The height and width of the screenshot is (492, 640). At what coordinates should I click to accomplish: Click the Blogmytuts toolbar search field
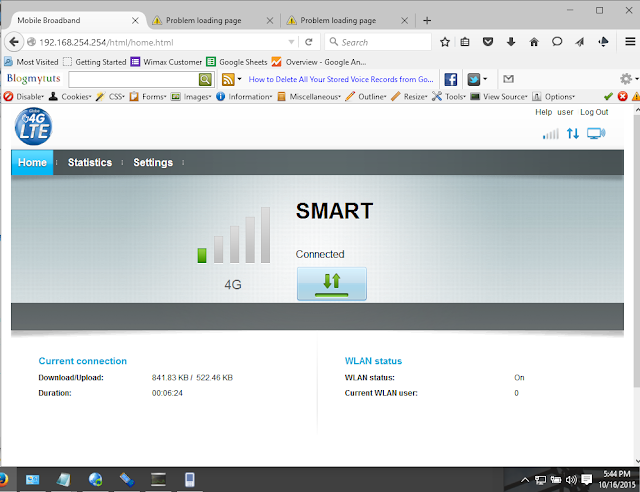click(x=134, y=79)
